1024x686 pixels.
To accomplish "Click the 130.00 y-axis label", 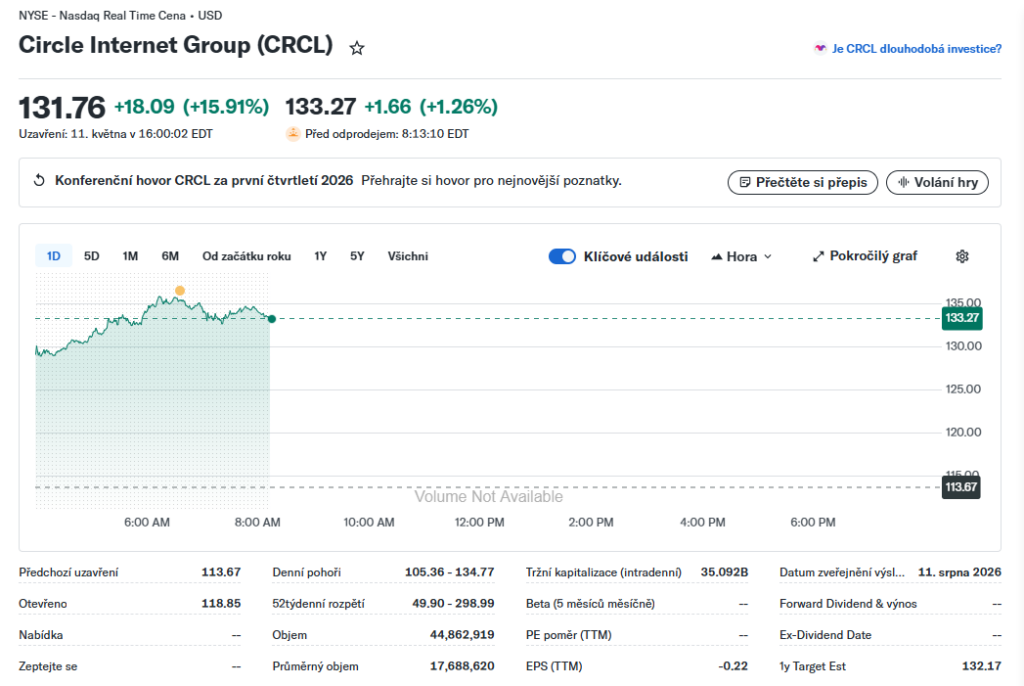I will click(x=963, y=346).
